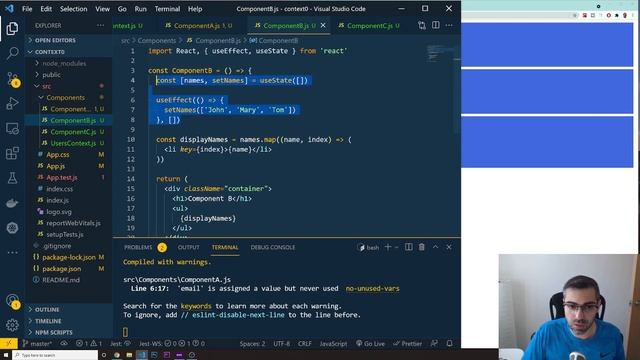
Task: Show additional activity bar views ellipsis
Action: tap(12, 252)
